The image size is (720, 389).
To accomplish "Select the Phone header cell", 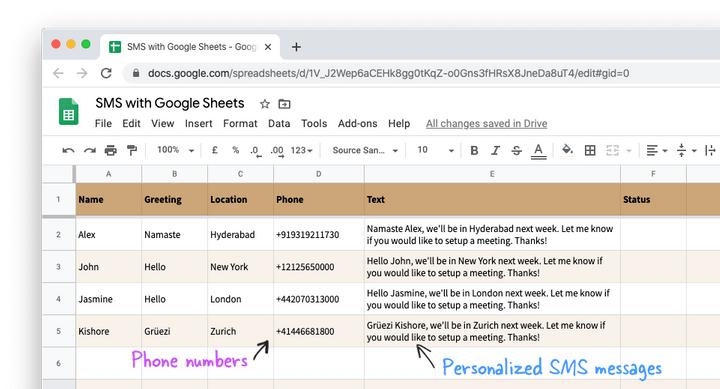I will 319,199.
